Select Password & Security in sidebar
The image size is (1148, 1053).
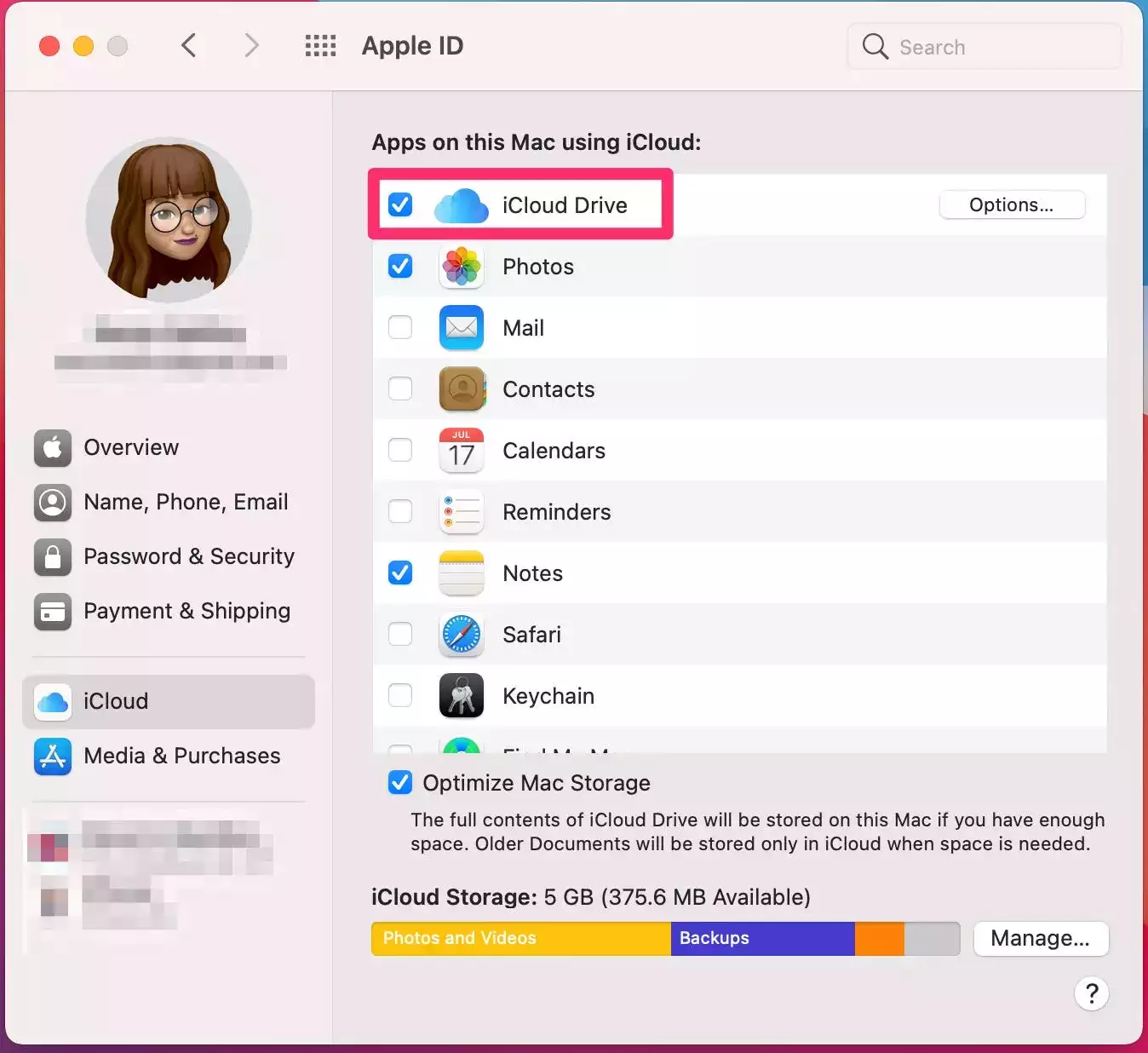point(188,556)
